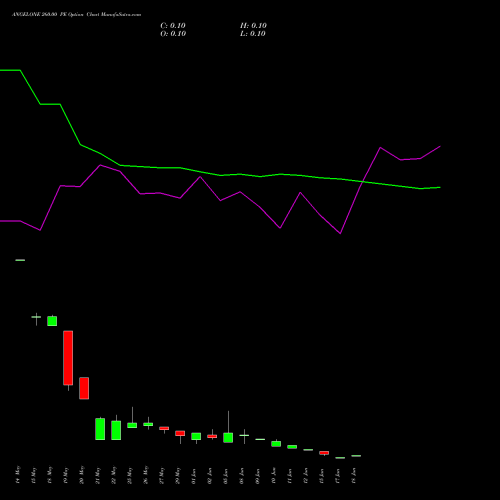Click the '19 May' date axis label

click(x=66, y=475)
